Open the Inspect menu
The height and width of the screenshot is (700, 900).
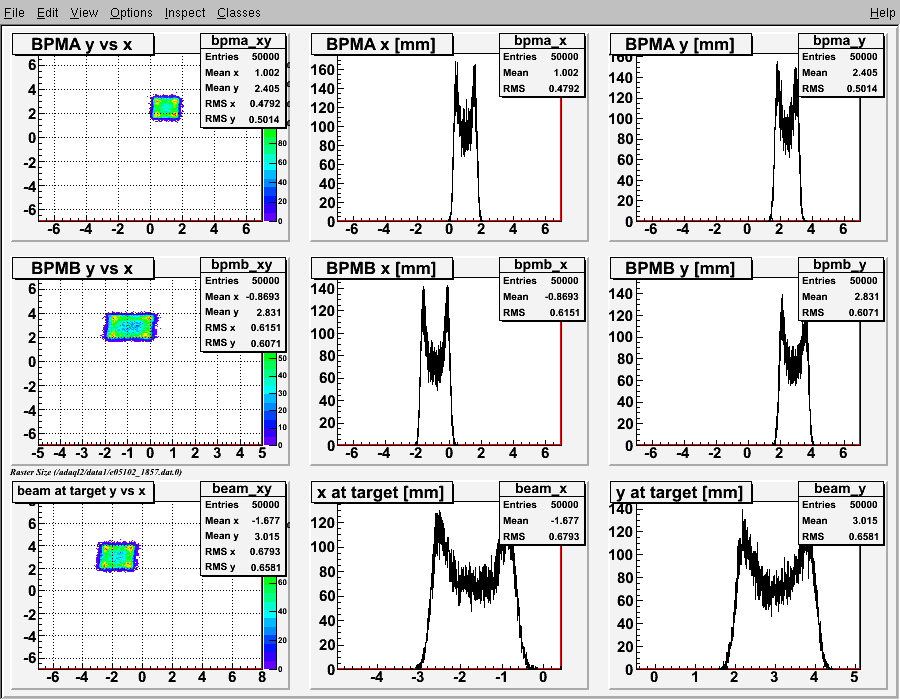coord(184,12)
